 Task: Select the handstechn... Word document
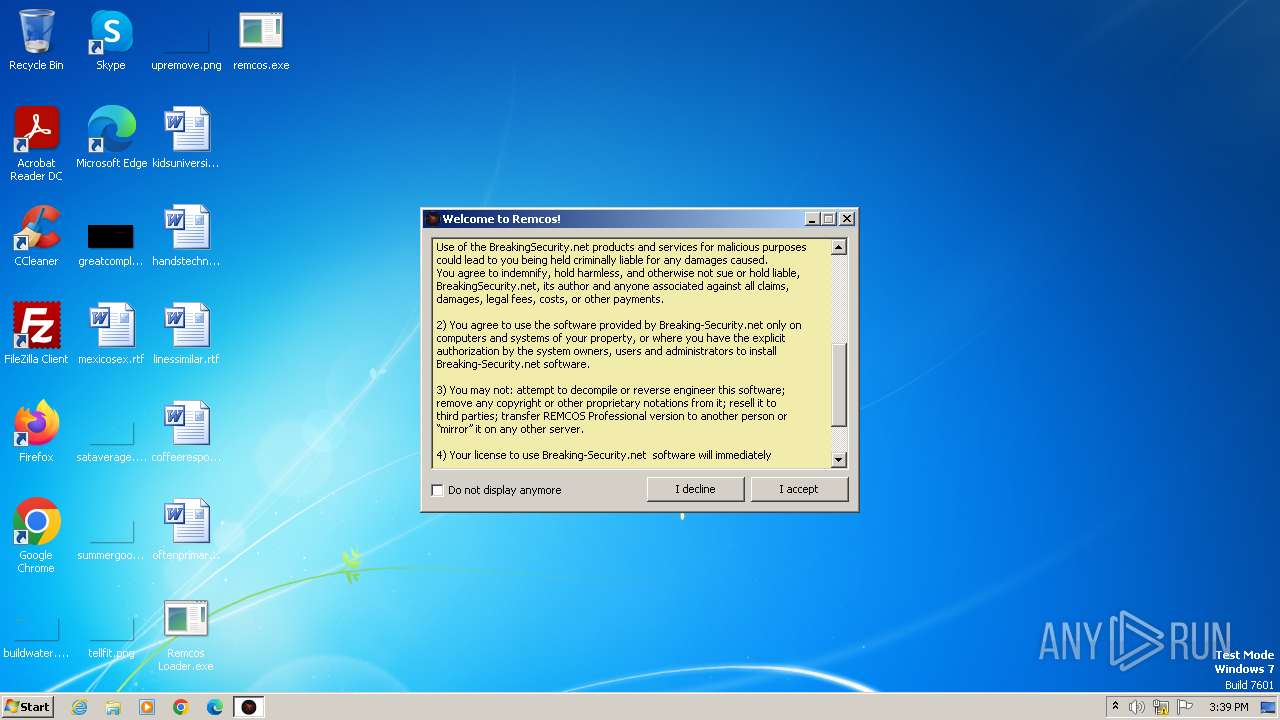coord(186,236)
